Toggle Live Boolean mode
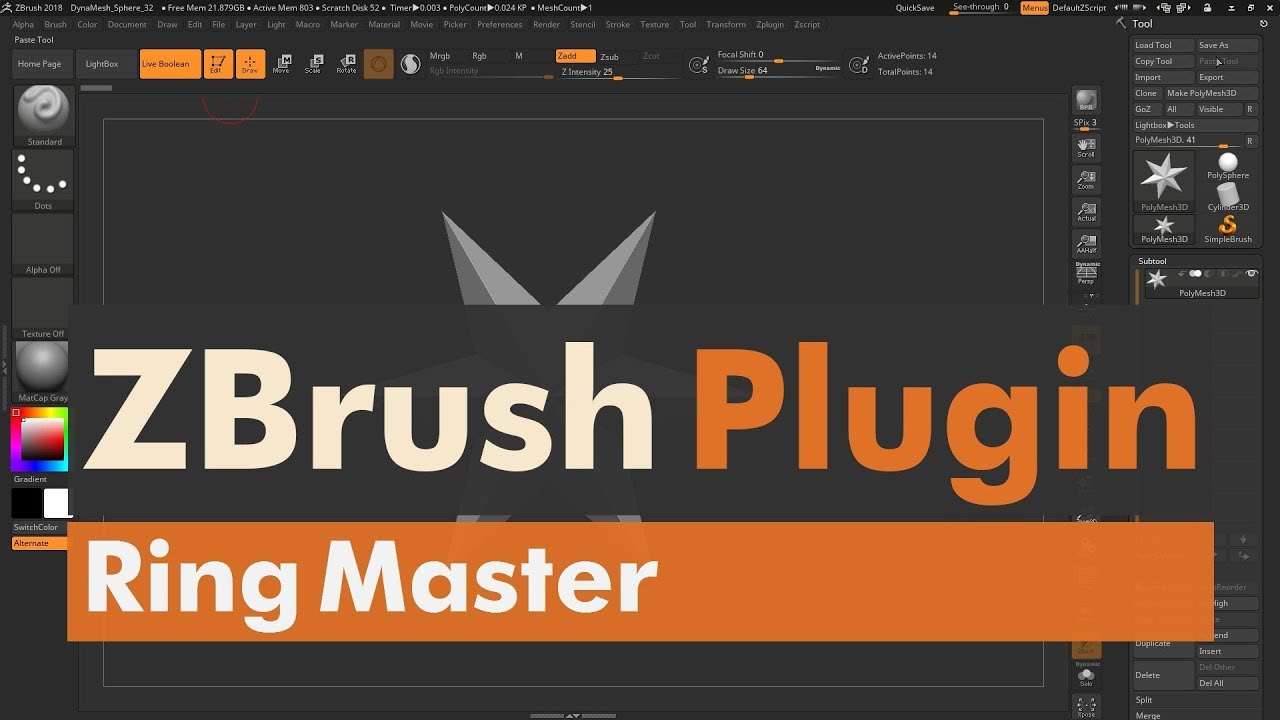 (170, 64)
